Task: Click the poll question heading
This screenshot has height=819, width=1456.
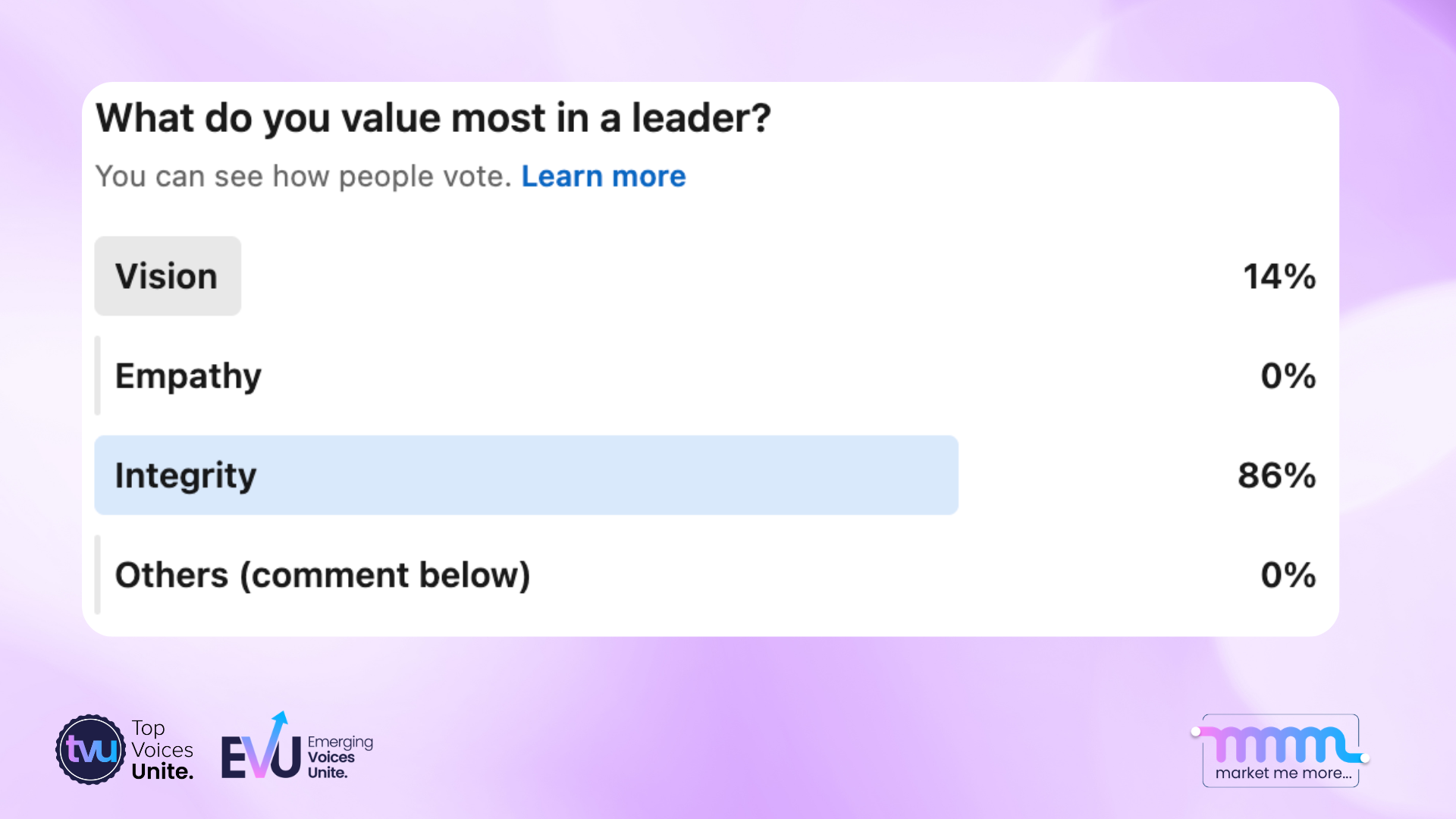Action: (432, 118)
